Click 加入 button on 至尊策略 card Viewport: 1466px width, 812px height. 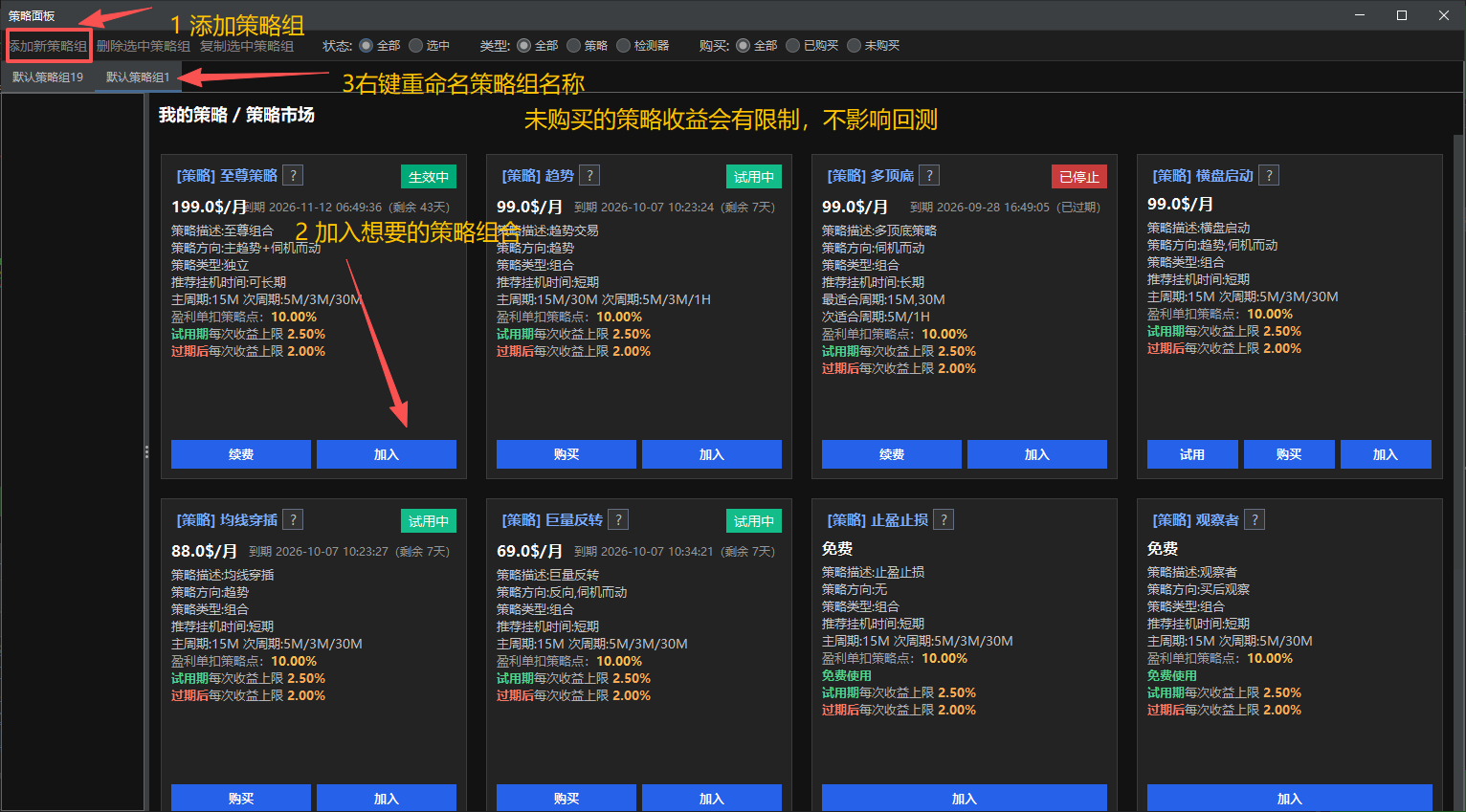[x=387, y=454]
